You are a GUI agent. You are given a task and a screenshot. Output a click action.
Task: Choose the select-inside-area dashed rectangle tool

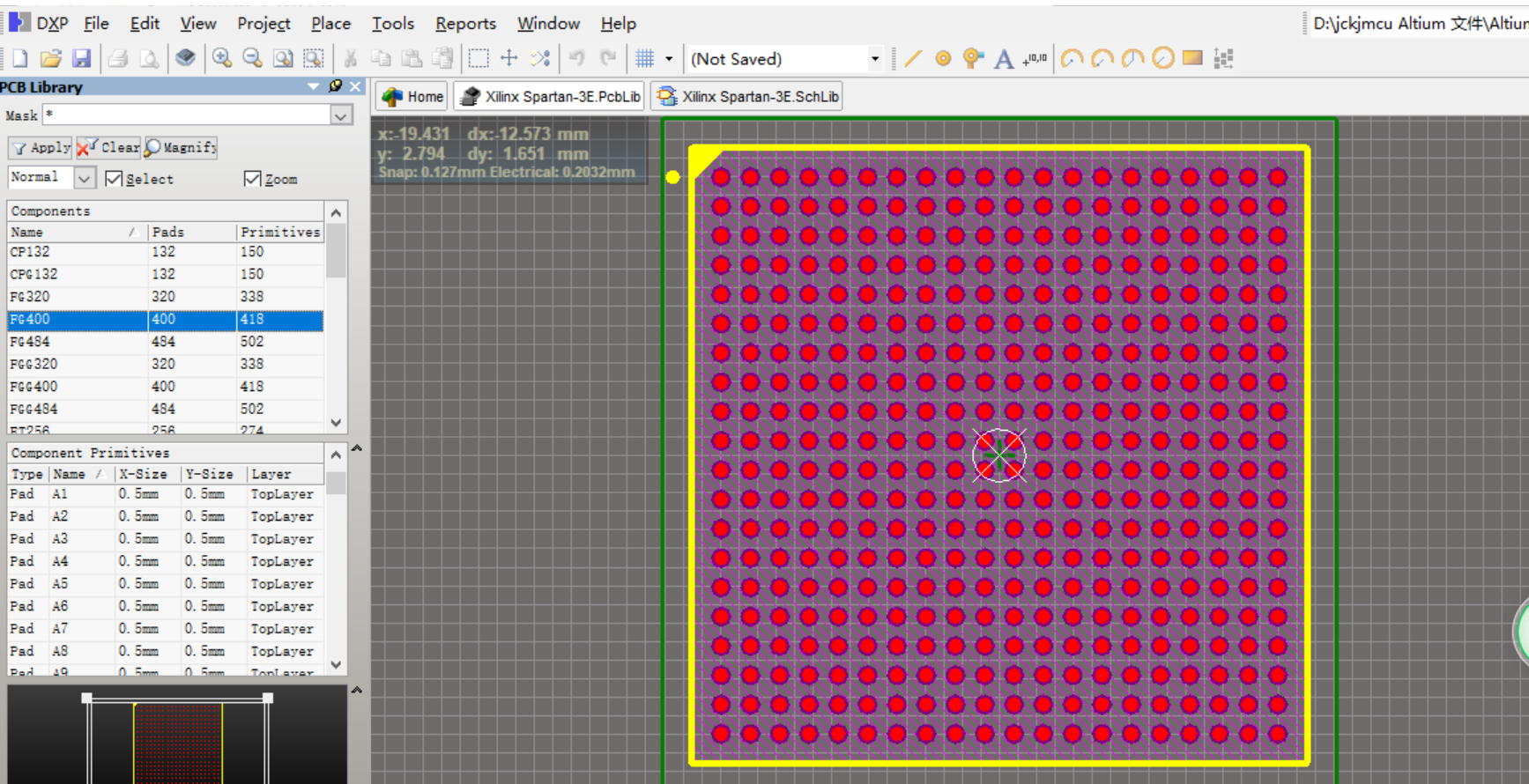coord(479,59)
